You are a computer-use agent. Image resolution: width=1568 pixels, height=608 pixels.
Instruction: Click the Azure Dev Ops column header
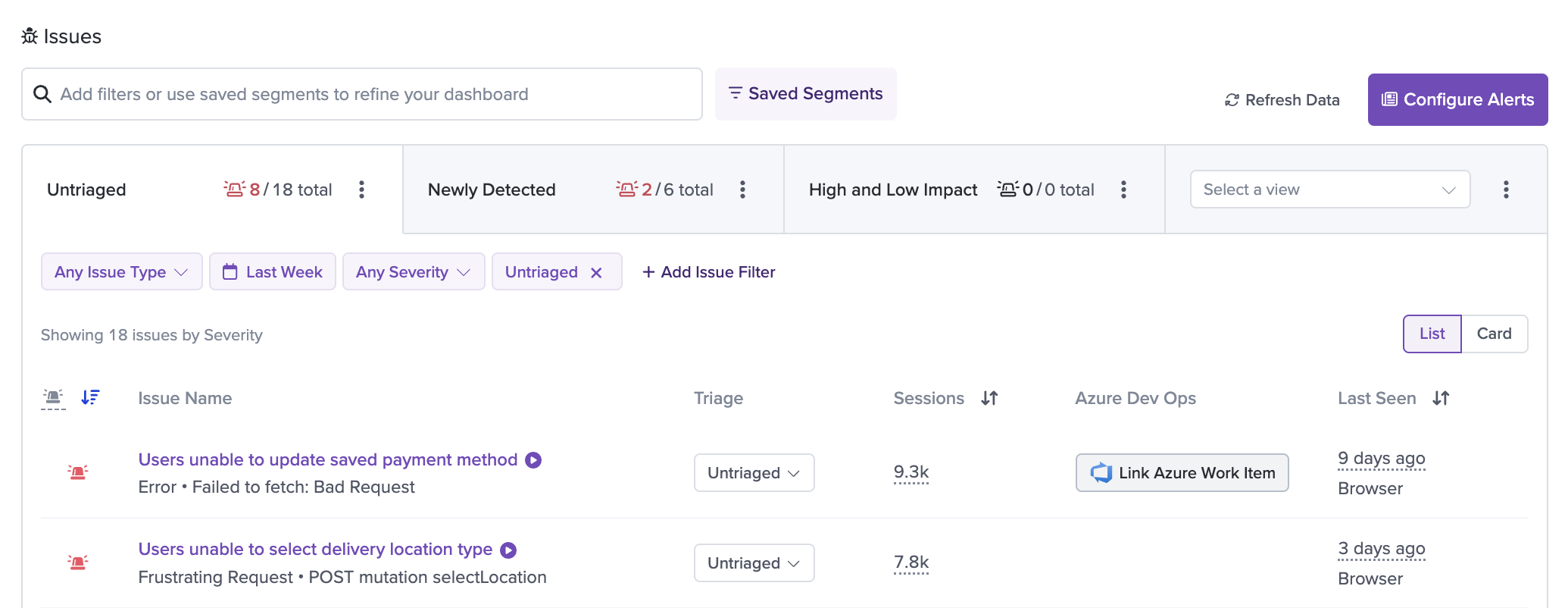point(1135,398)
